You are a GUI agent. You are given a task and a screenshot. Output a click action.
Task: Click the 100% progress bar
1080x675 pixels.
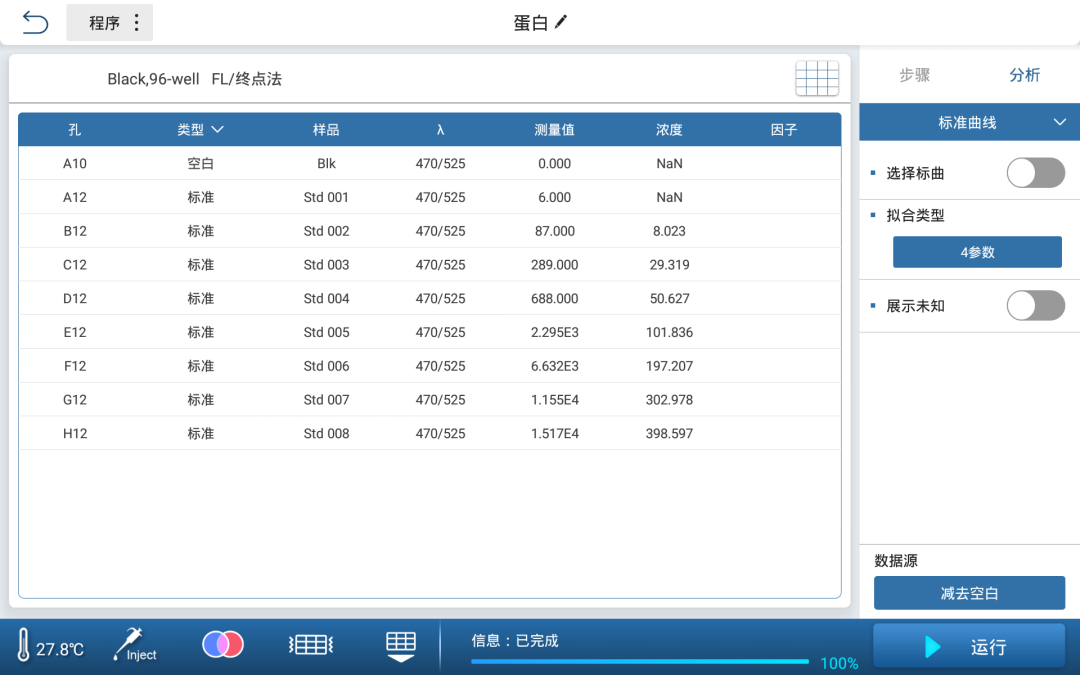click(x=639, y=662)
